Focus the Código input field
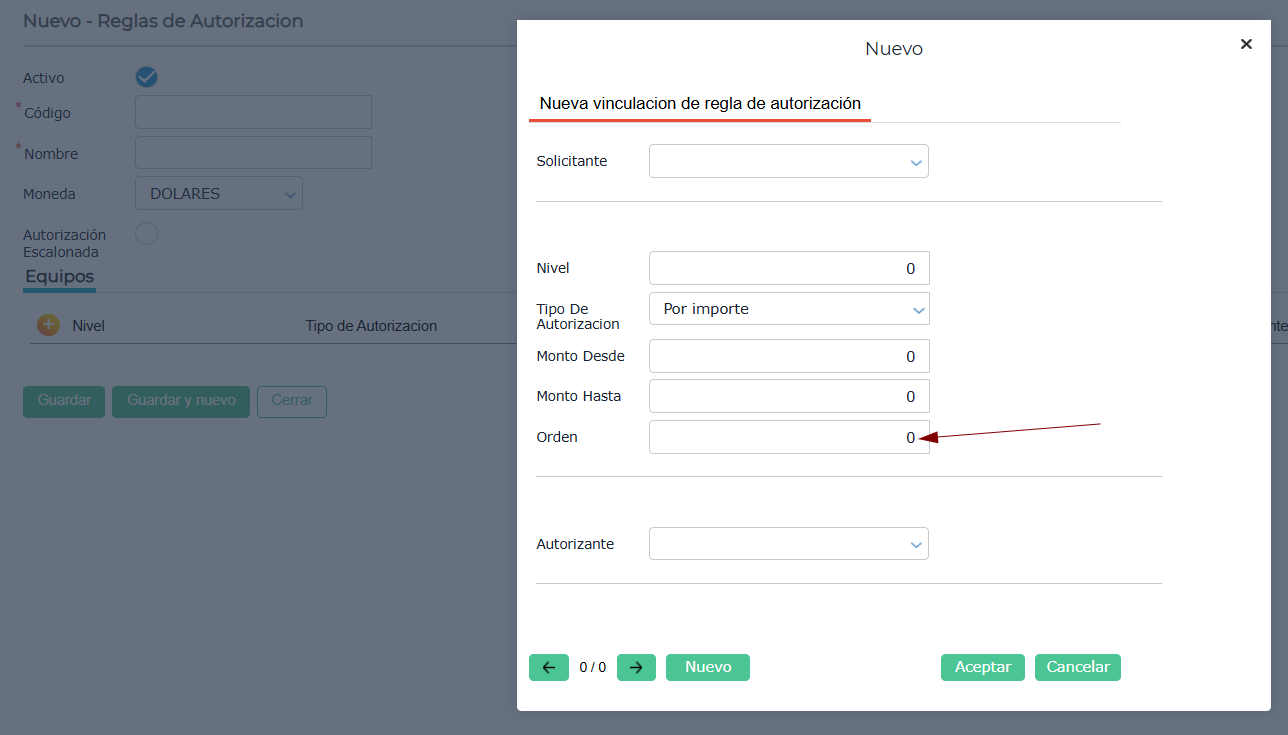 tap(253, 112)
